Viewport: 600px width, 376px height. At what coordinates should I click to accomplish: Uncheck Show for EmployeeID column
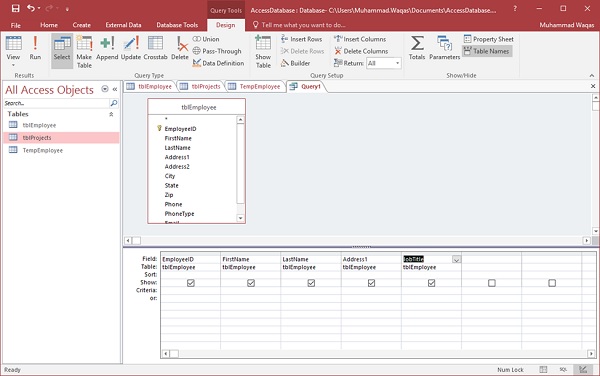[x=191, y=283]
